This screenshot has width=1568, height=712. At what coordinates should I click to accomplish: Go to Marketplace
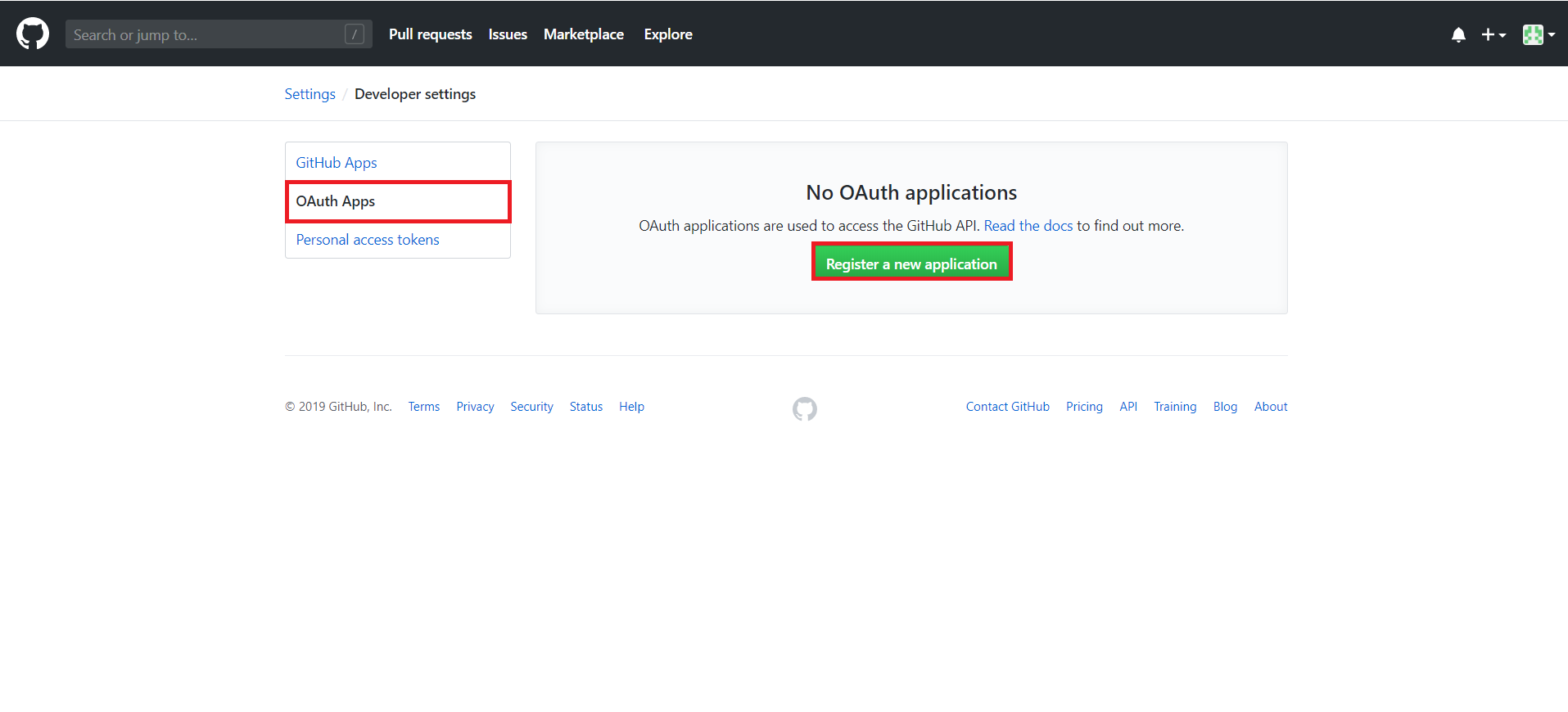[584, 34]
